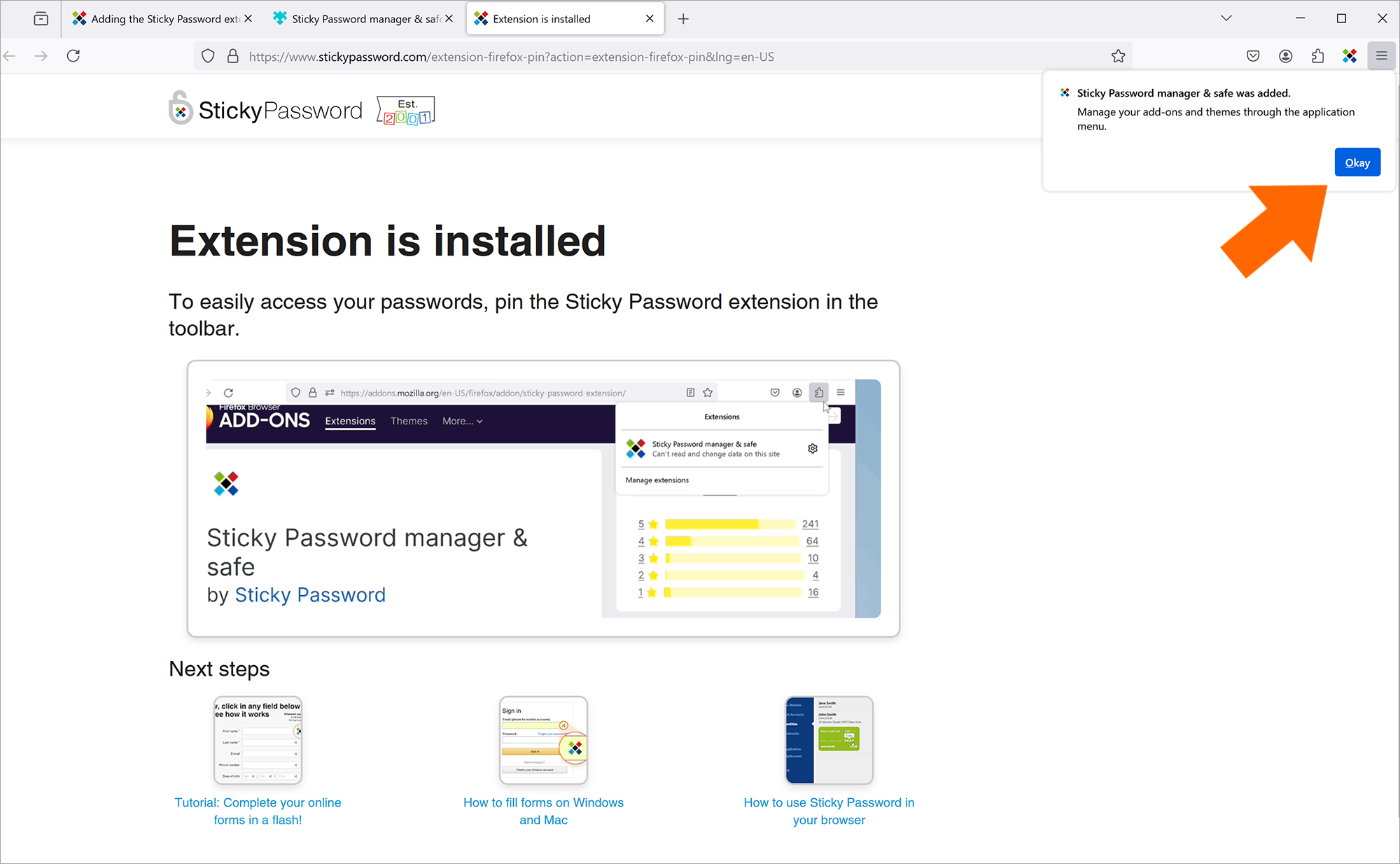The height and width of the screenshot is (864, 1400).
Task: Open the Firefox account icon
Action: click(1285, 56)
